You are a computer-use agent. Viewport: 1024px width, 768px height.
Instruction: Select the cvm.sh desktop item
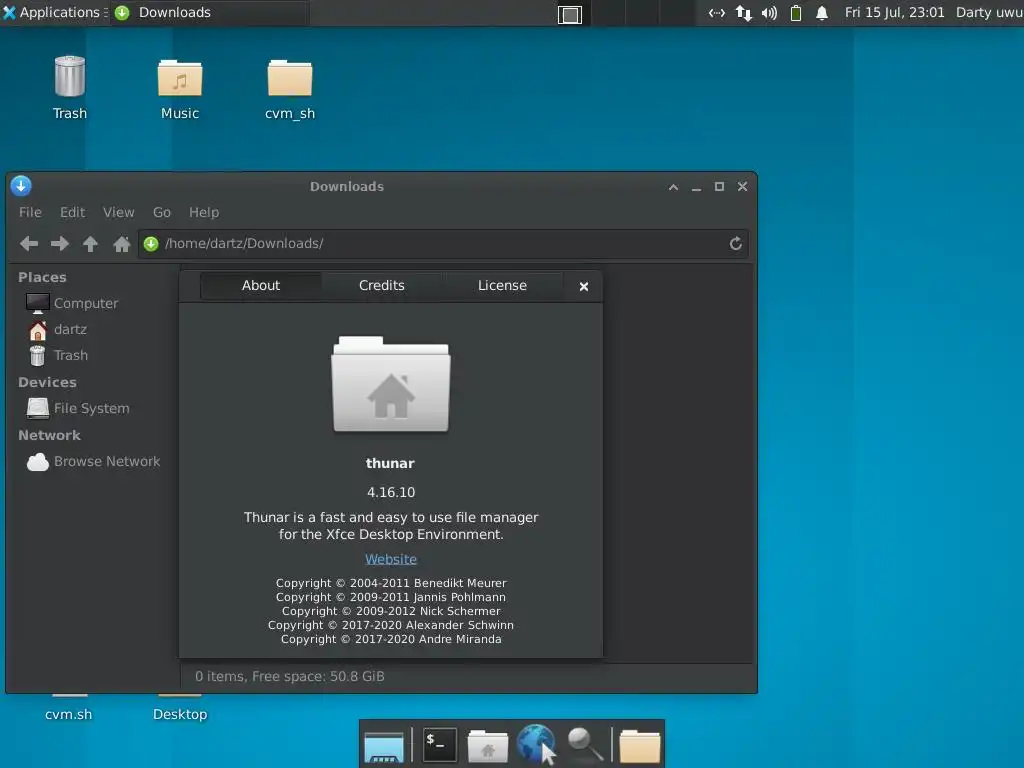(69, 714)
